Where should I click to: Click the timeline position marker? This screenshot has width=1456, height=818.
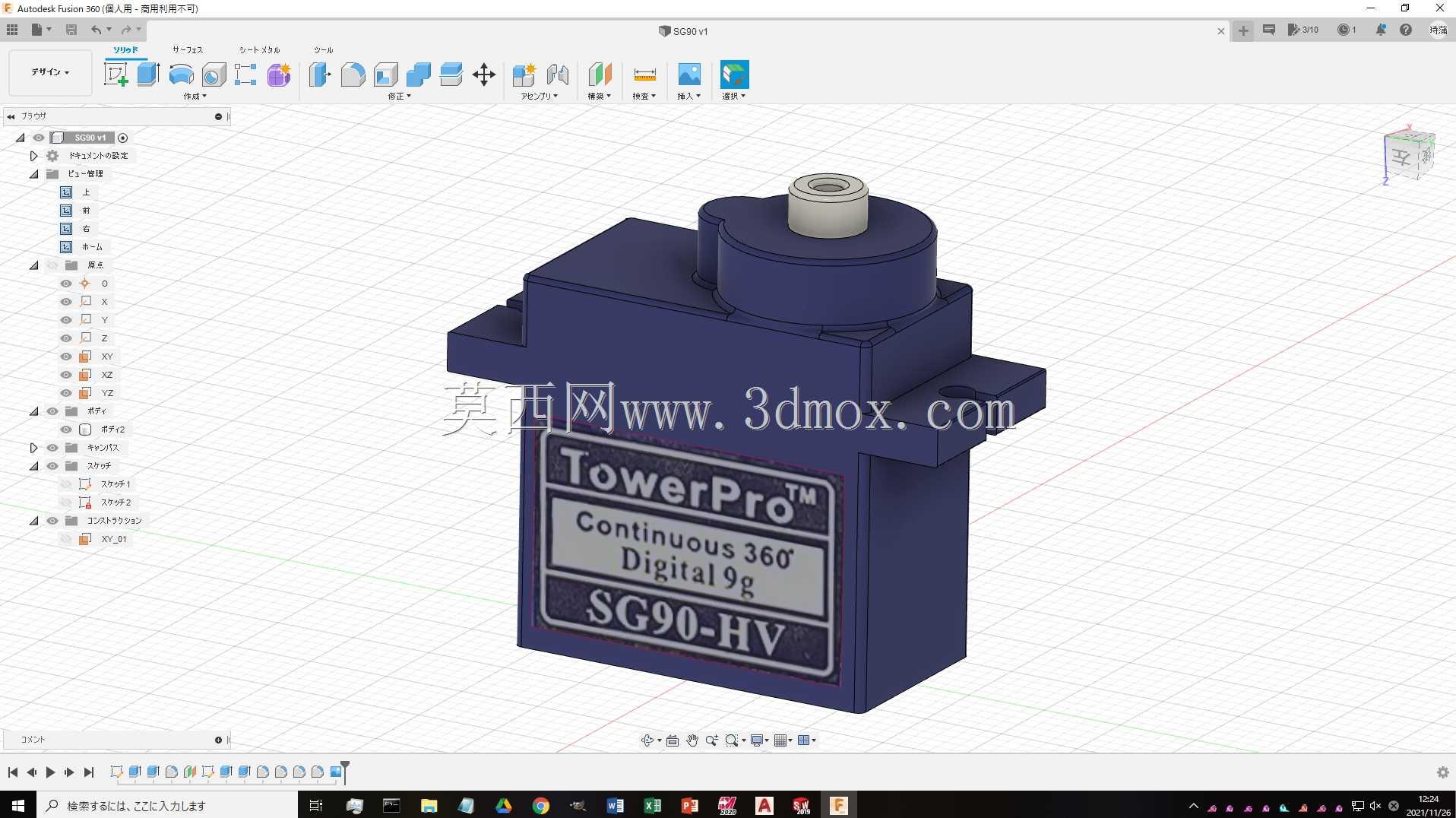[x=345, y=771]
